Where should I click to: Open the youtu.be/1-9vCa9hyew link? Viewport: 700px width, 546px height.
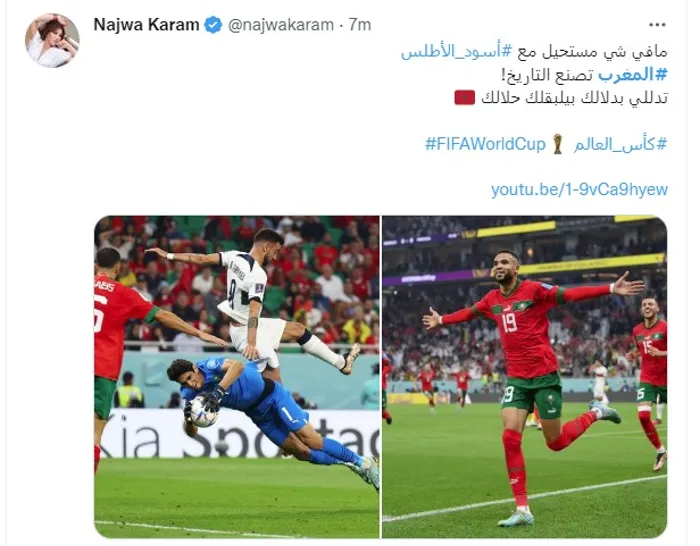(x=579, y=189)
